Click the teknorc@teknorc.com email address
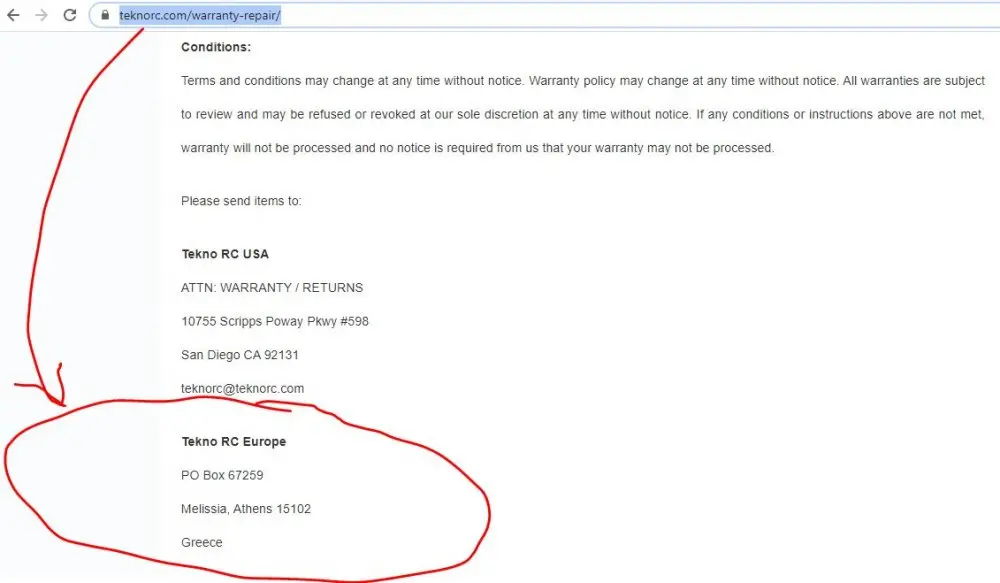 tap(242, 388)
